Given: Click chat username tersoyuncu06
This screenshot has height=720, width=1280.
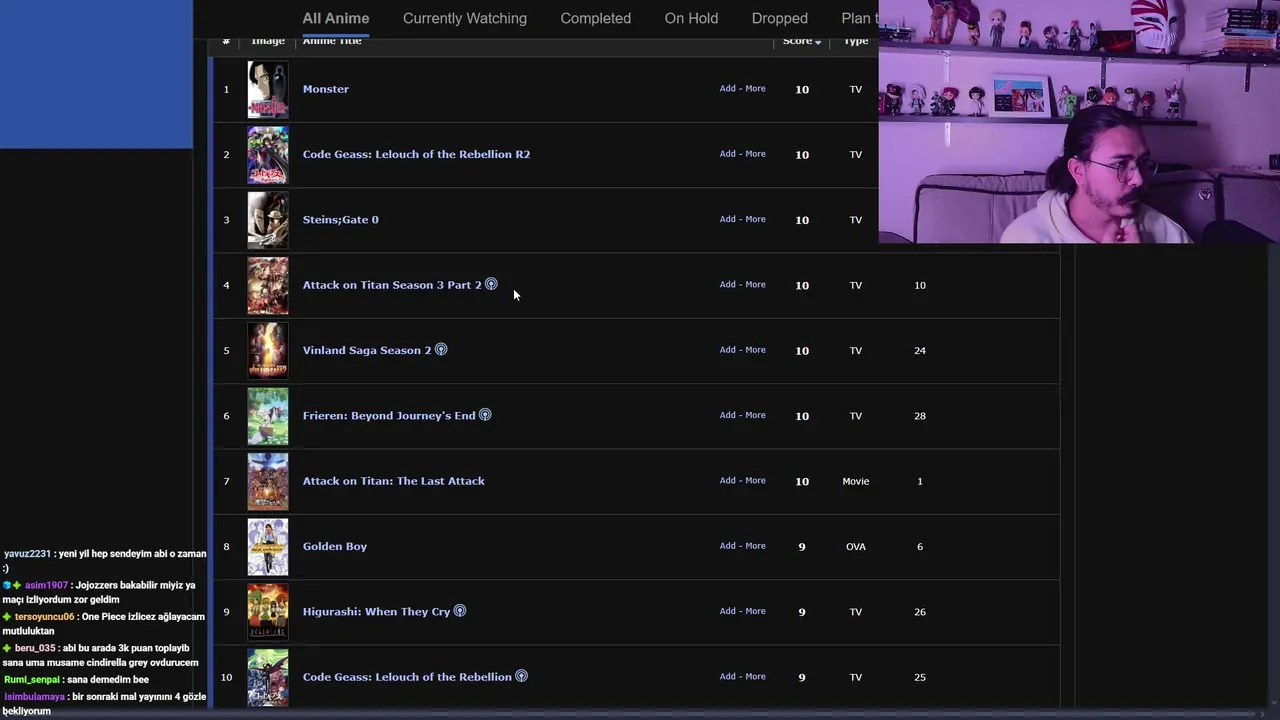Looking at the screenshot, I should 44,617.
